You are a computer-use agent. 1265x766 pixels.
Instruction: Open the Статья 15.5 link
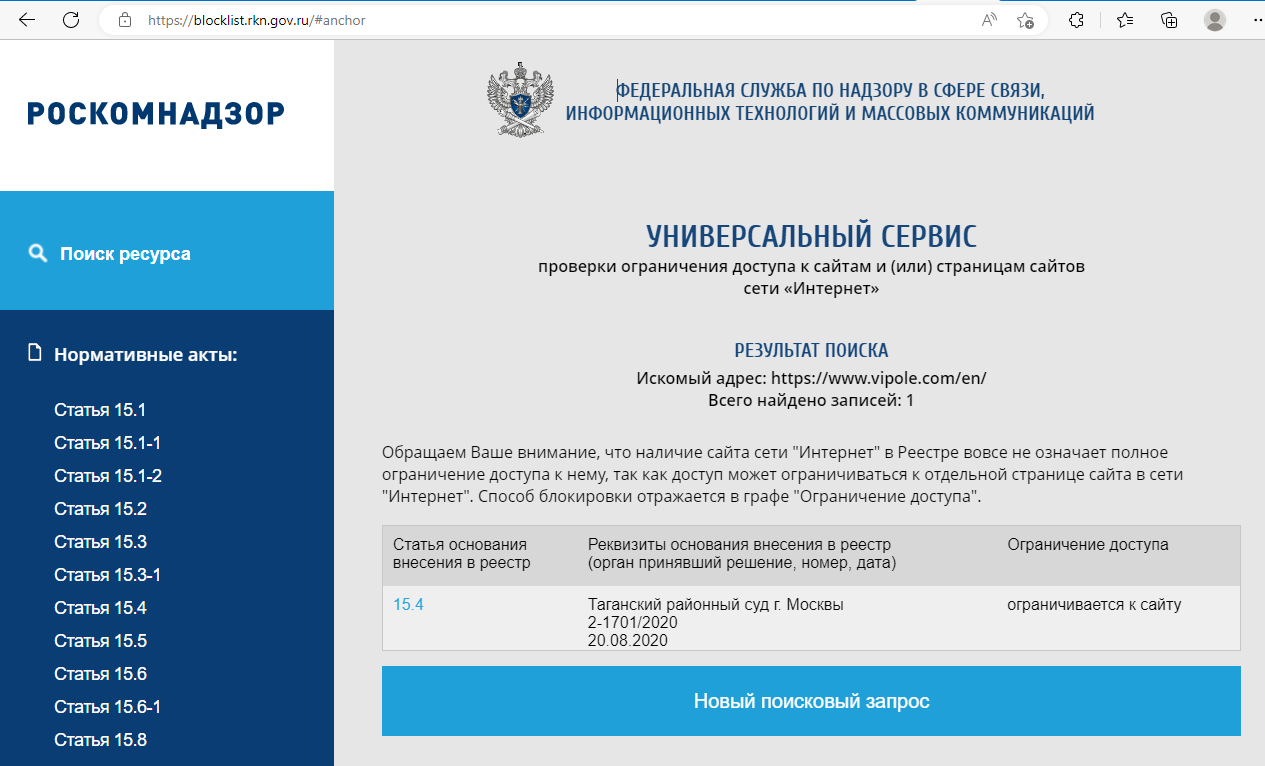[100, 641]
